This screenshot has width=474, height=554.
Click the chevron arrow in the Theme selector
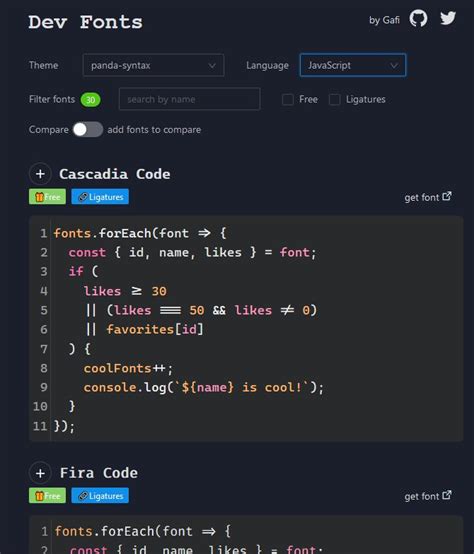point(212,66)
